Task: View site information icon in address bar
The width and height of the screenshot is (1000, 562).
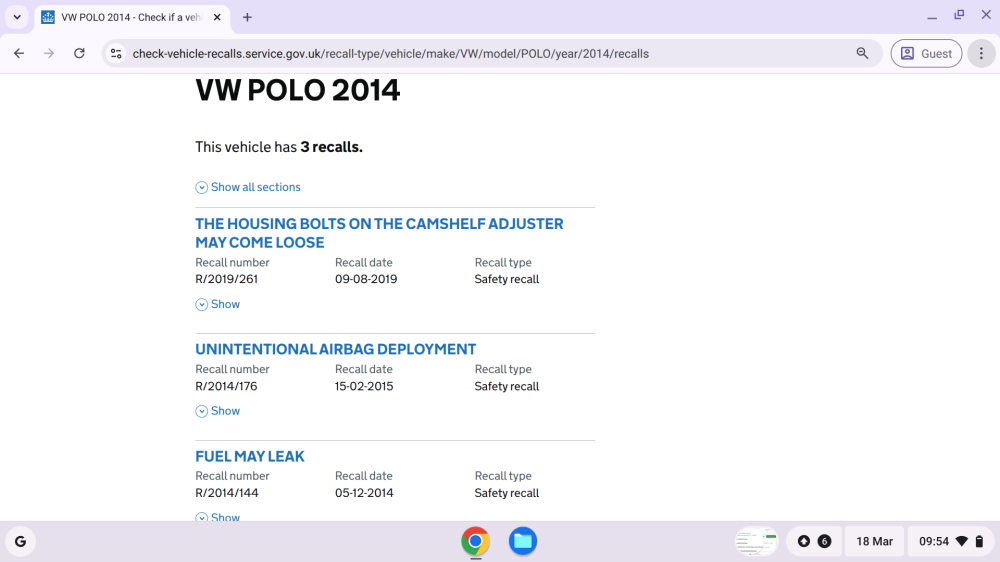Action: pyautogui.click(x=116, y=54)
